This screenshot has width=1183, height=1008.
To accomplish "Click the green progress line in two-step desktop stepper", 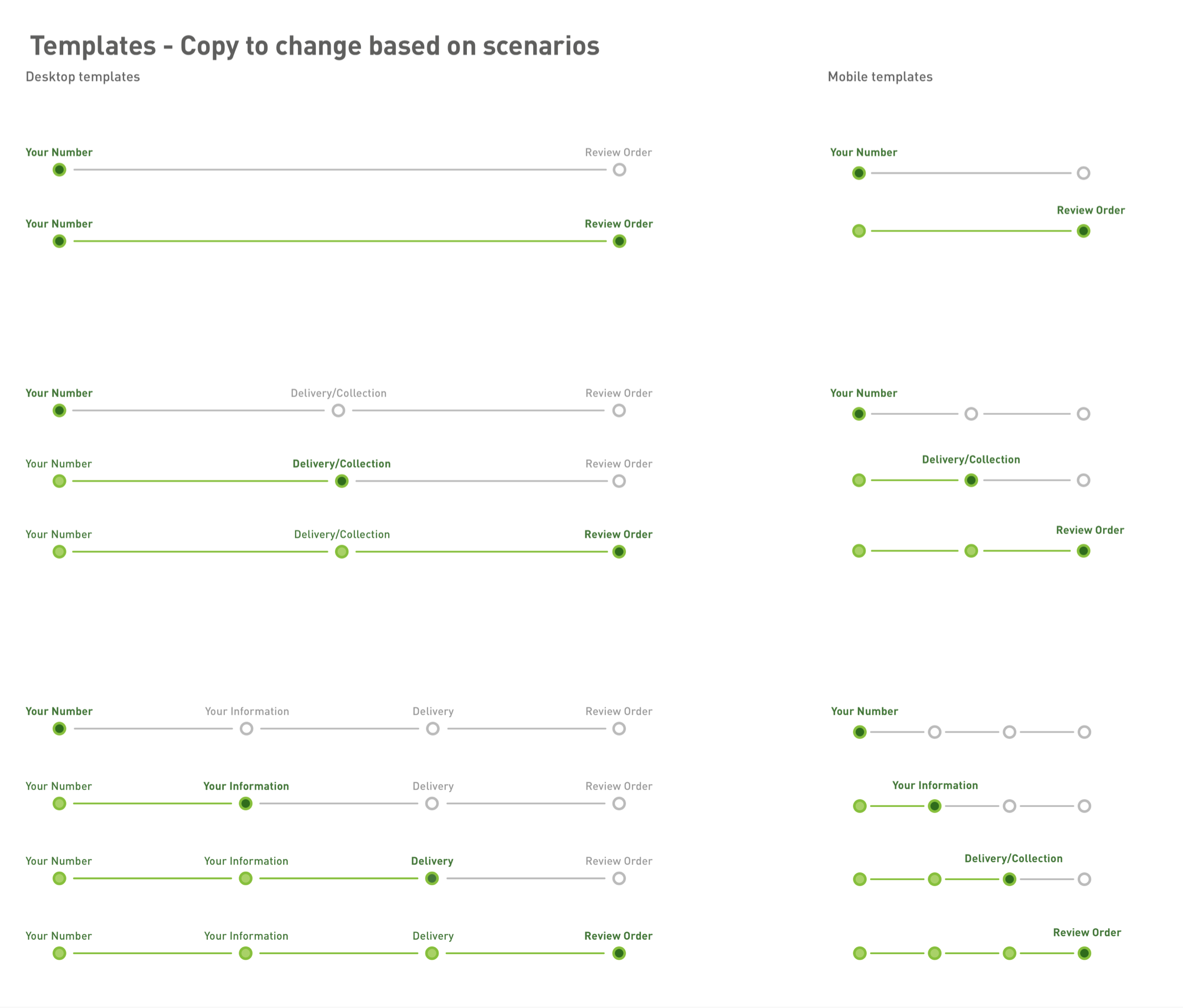I will 340,241.
